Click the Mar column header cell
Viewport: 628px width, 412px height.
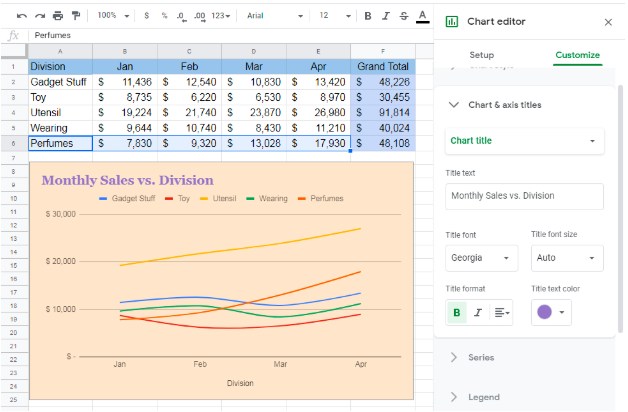click(254, 66)
